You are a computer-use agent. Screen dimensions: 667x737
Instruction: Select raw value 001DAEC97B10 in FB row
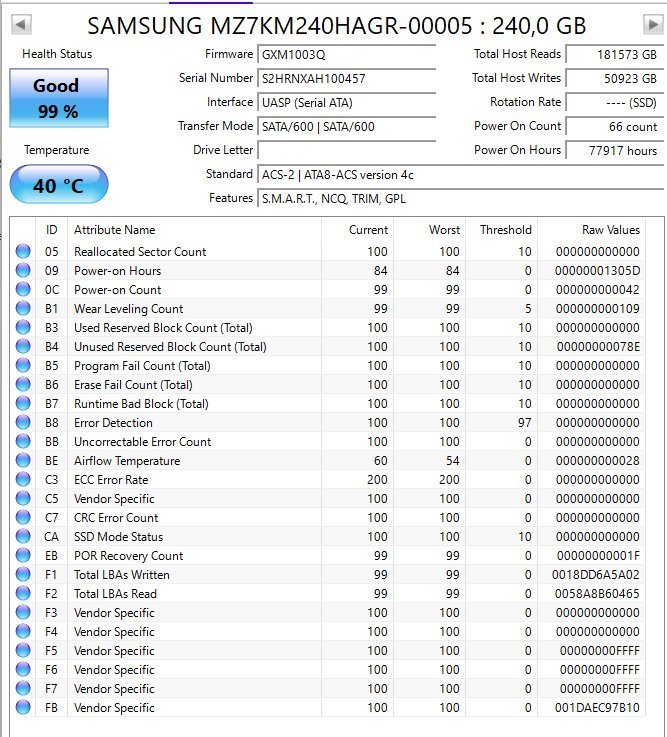[x=597, y=707]
